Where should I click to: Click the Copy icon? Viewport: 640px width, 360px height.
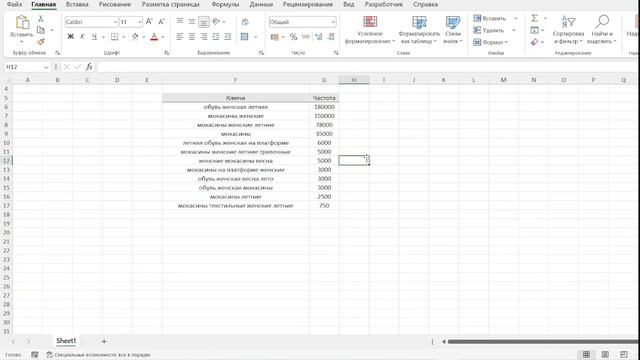pos(40,30)
